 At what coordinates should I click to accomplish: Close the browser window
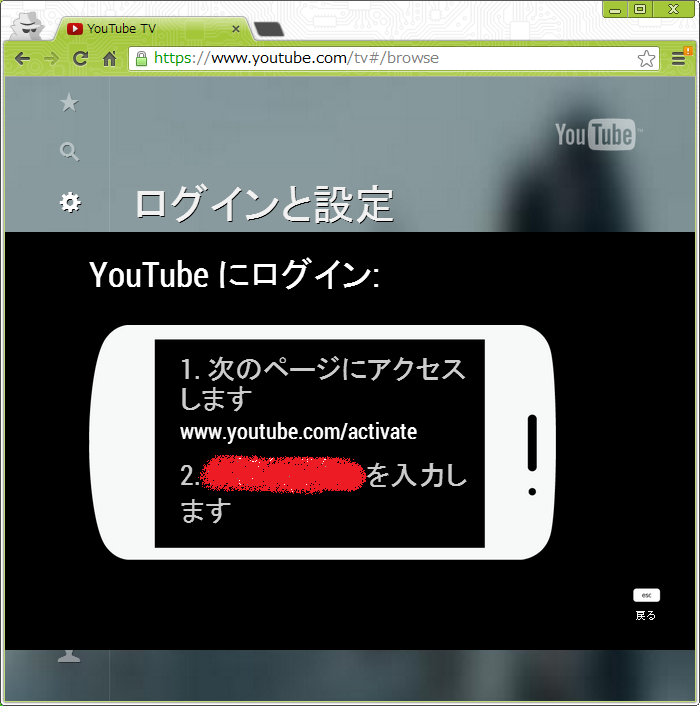point(673,9)
